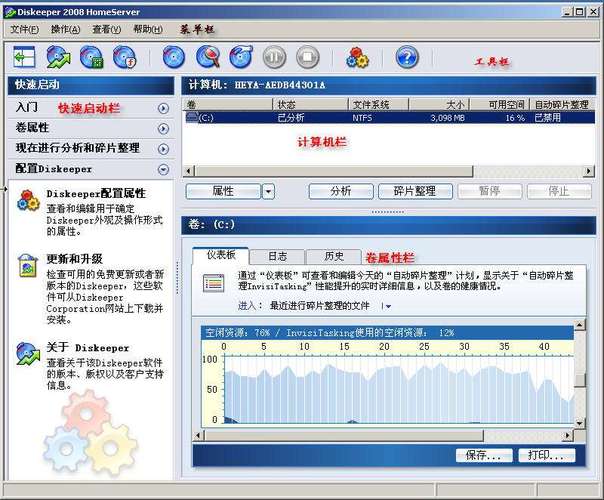This screenshot has height=500, width=604.
Task: Collapse the 配置Diskeeper section
Action: (x=163, y=169)
